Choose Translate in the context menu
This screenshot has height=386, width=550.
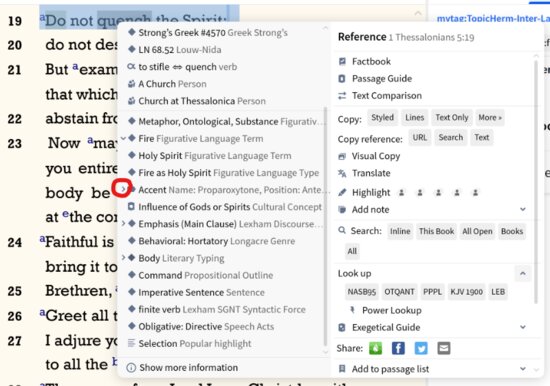pyautogui.click(x=371, y=173)
